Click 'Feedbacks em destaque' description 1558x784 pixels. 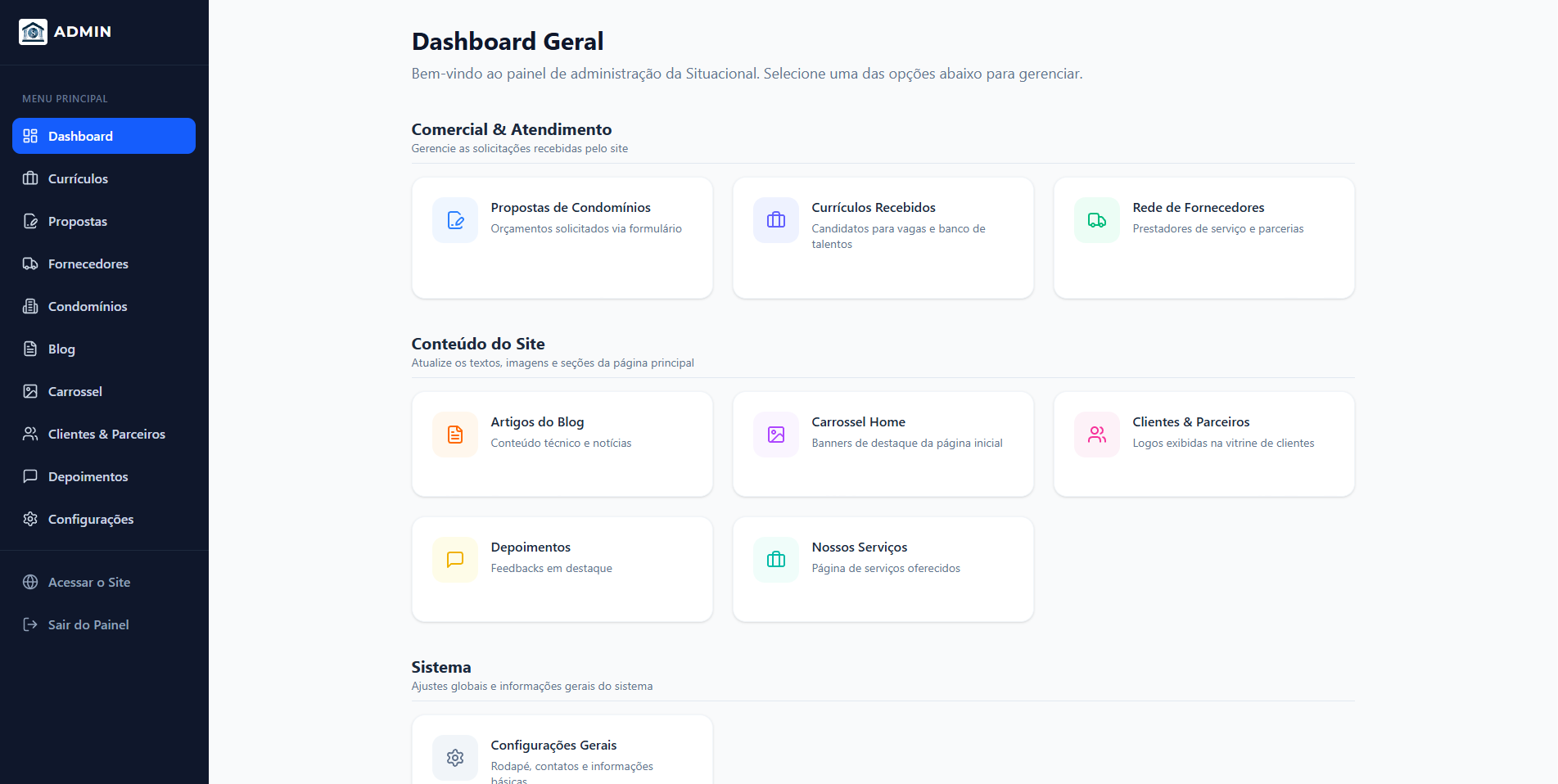[x=551, y=569]
